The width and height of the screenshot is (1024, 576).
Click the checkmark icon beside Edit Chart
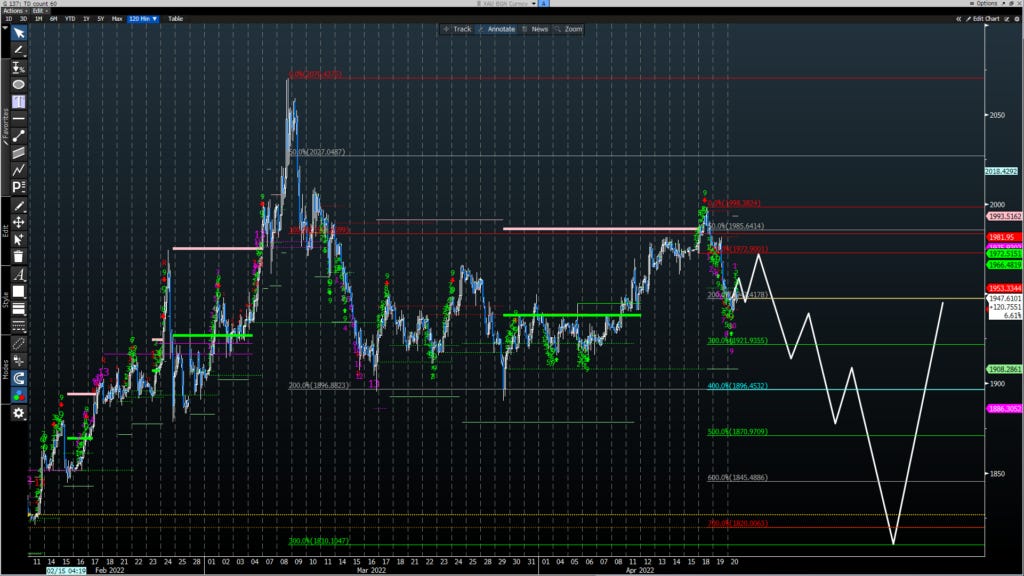click(x=1007, y=19)
